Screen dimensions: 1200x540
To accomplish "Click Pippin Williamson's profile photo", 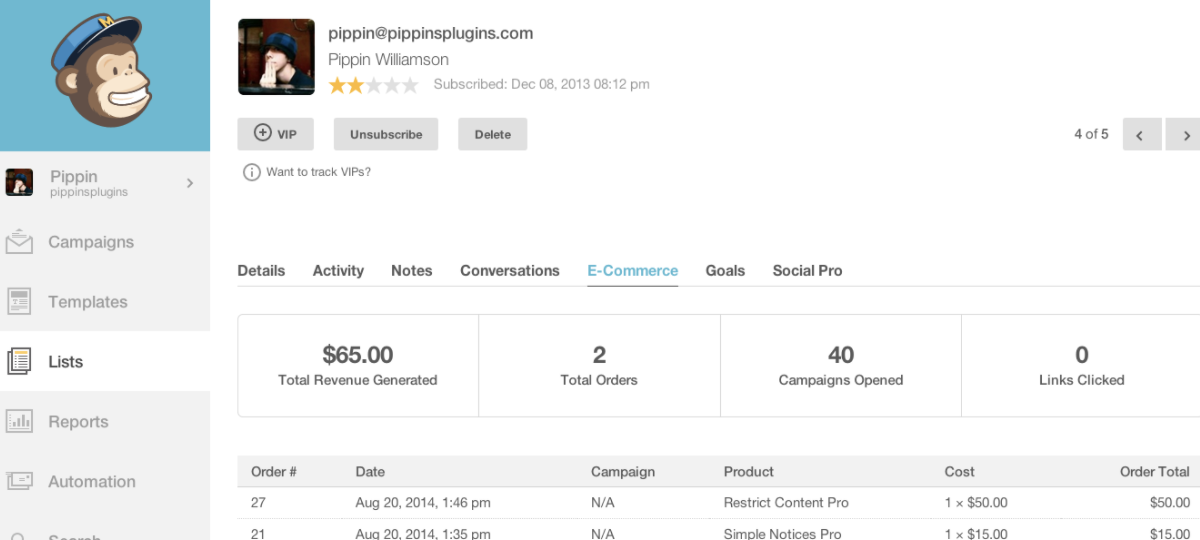I will (x=276, y=57).
